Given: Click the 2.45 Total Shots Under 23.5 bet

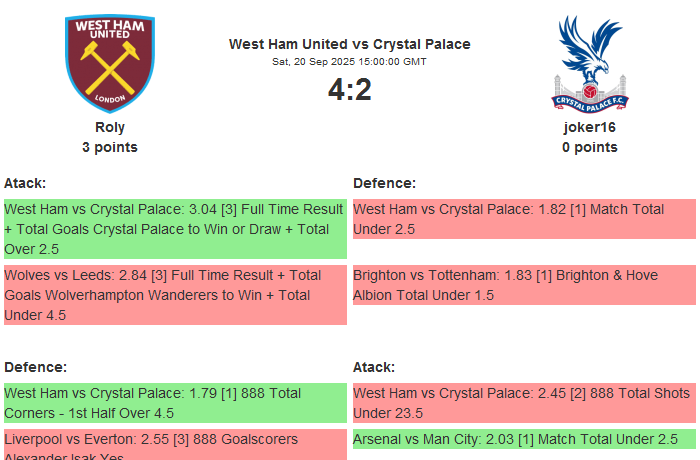Looking at the screenshot, I should click(x=524, y=403).
